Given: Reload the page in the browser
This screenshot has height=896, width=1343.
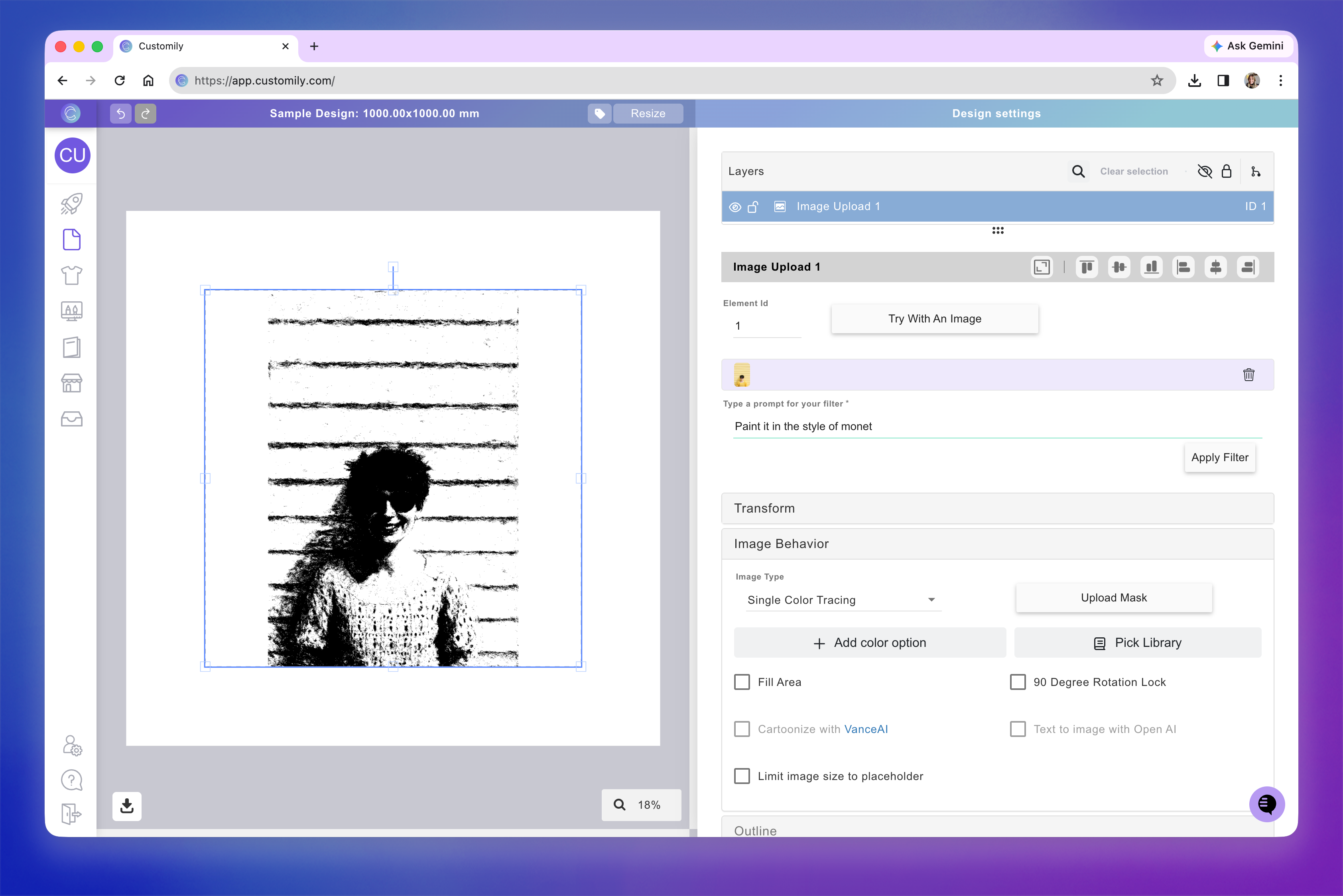Looking at the screenshot, I should (x=120, y=81).
